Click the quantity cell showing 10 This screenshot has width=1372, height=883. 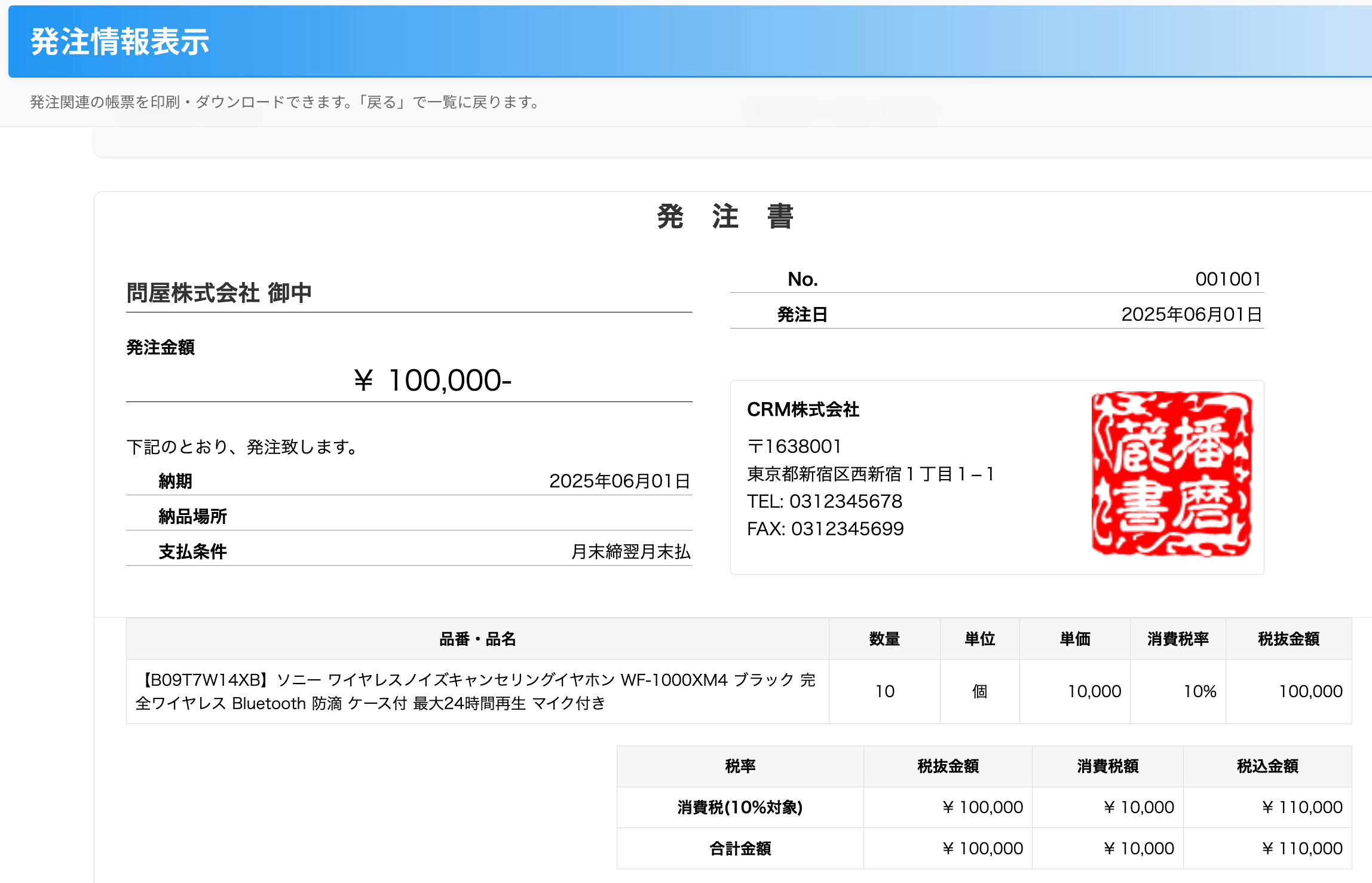pos(884,691)
